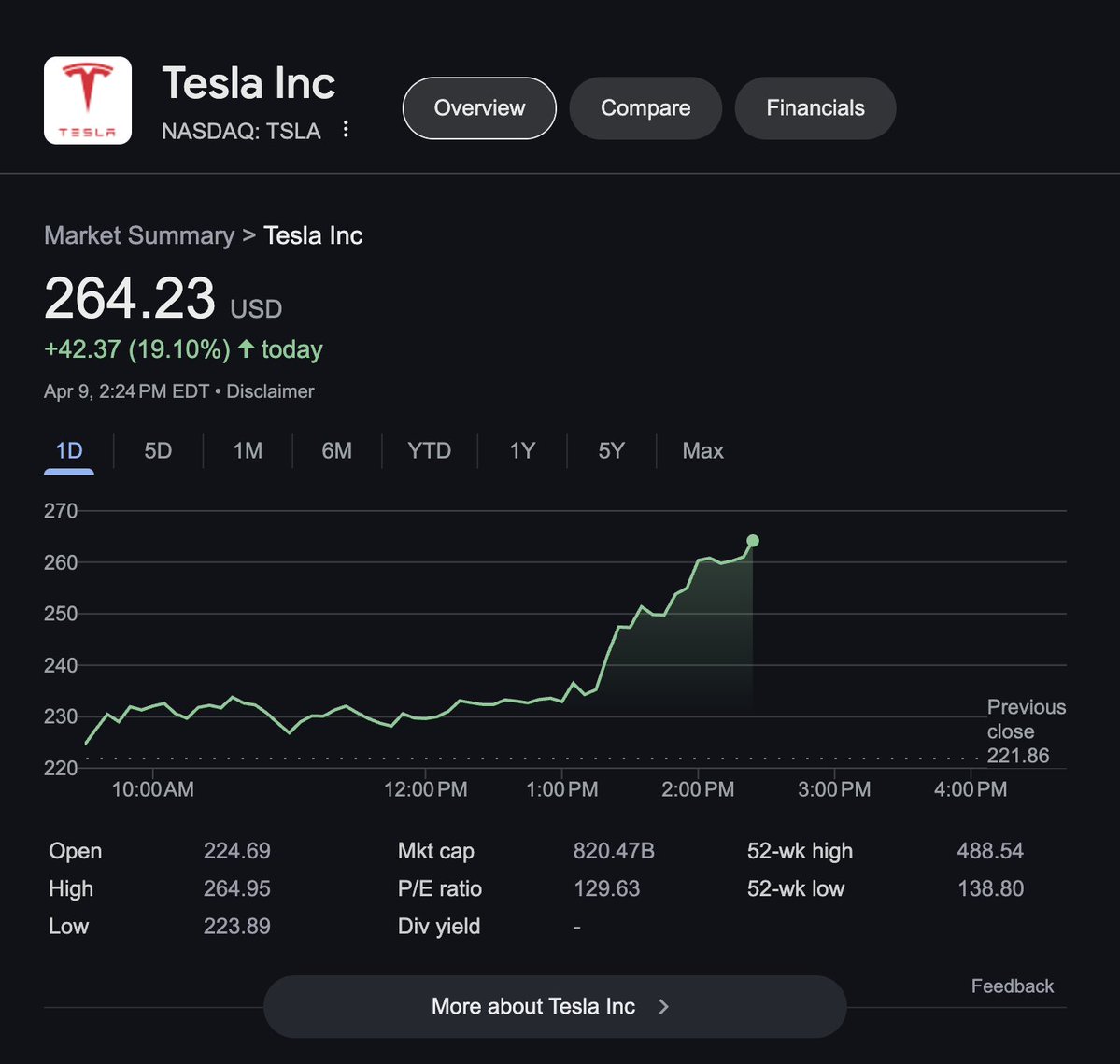Select the 5Y chart range

[611, 450]
